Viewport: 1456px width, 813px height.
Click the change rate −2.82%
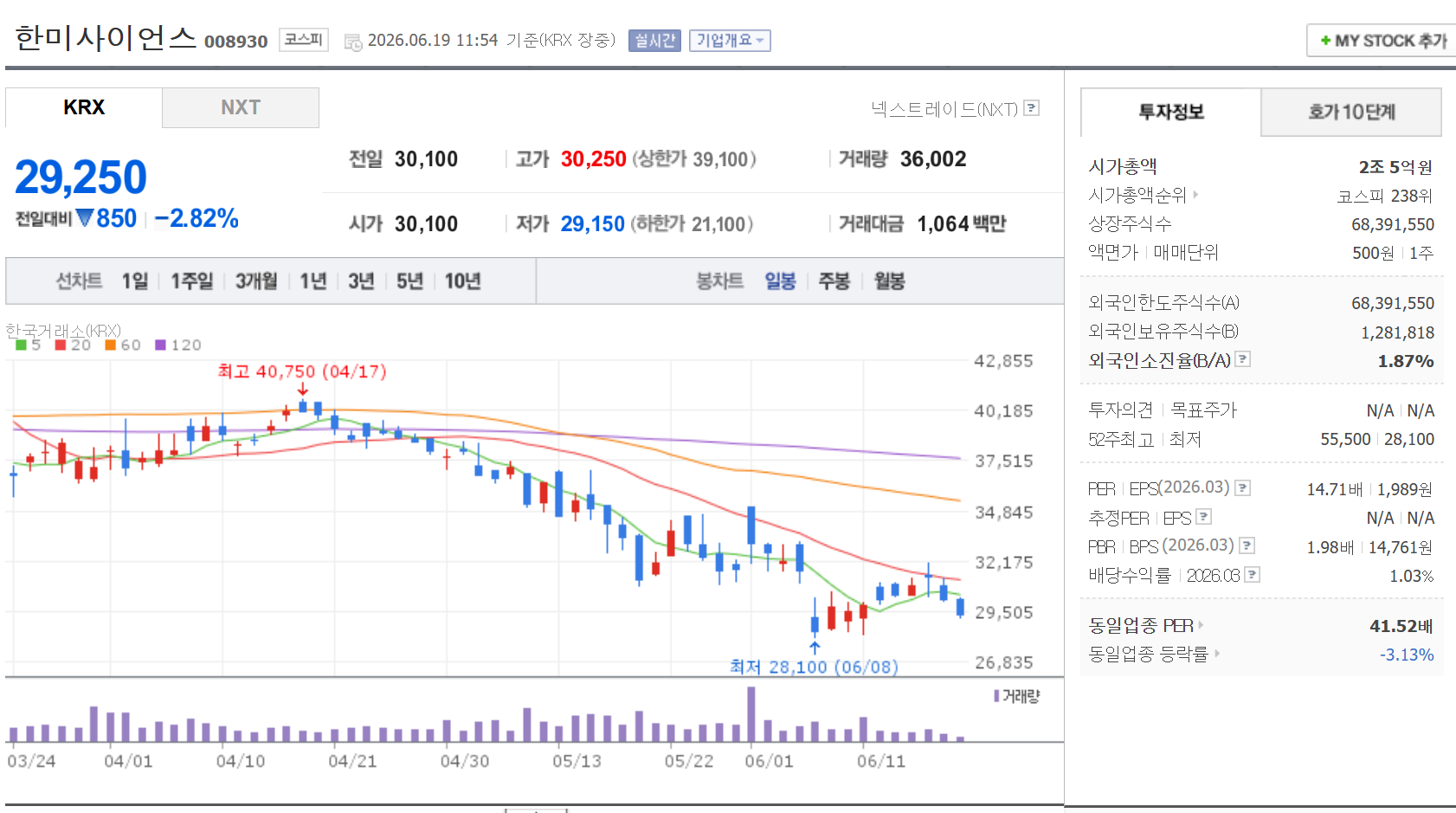196,218
